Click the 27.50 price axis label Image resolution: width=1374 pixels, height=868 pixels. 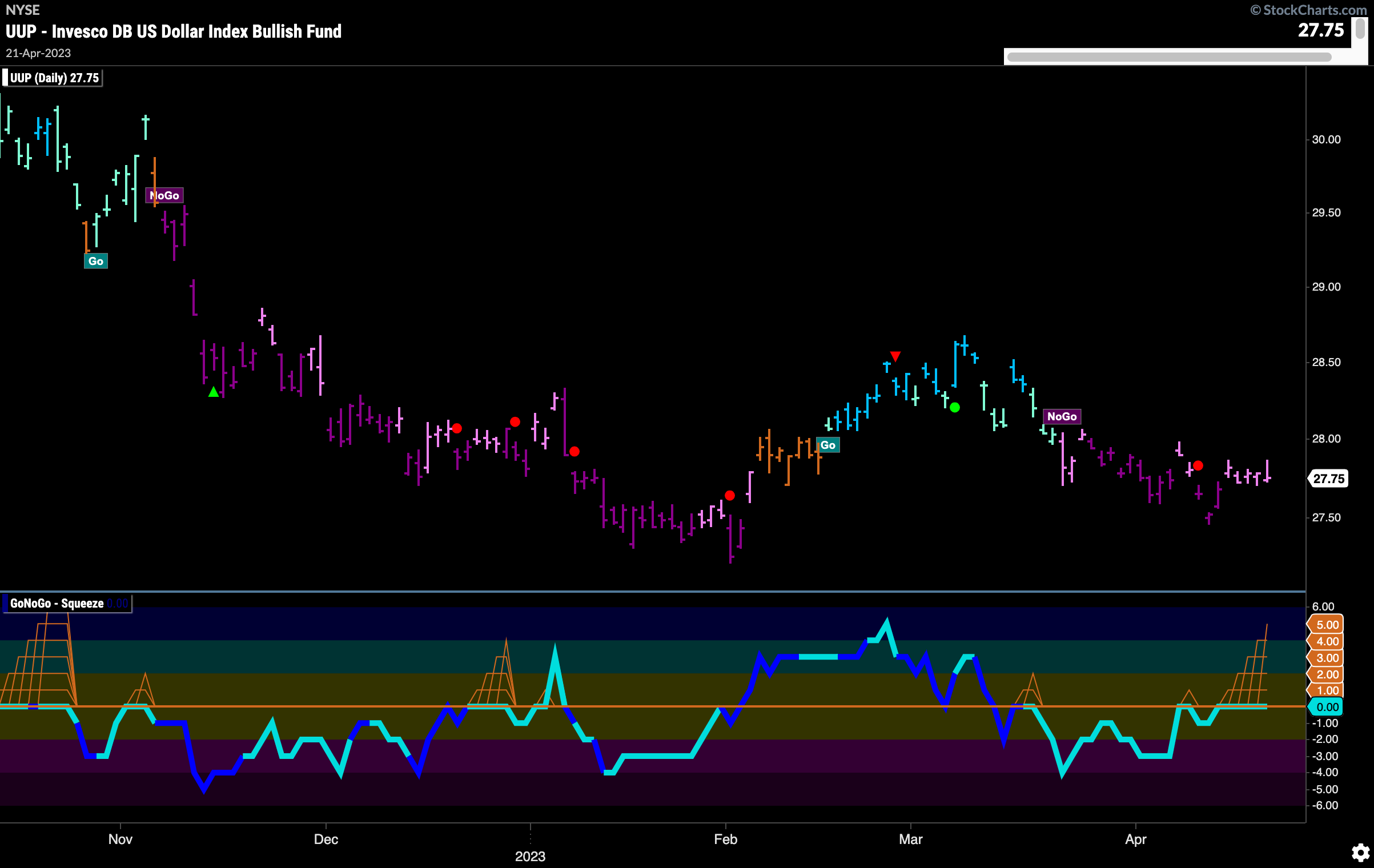1326,517
